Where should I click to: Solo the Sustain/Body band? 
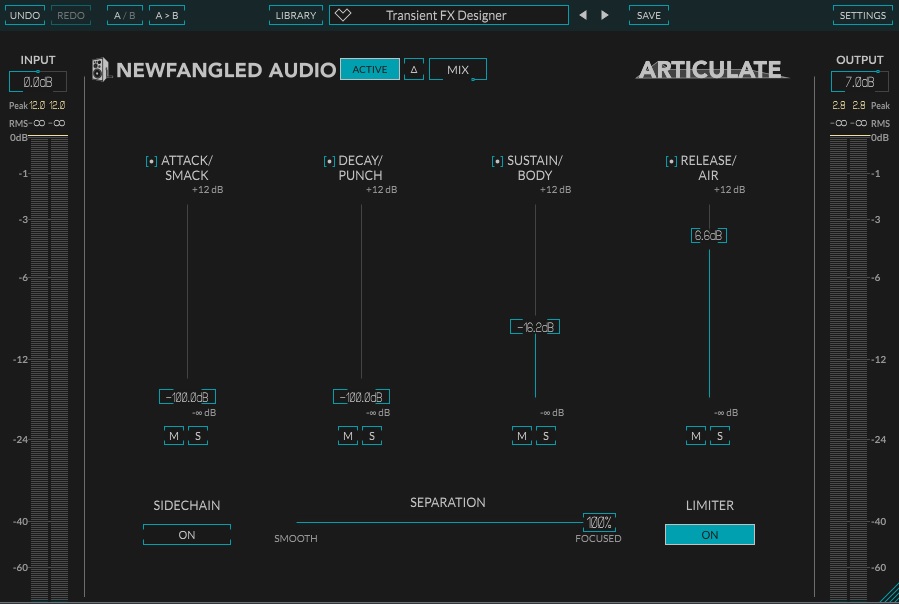coord(546,436)
